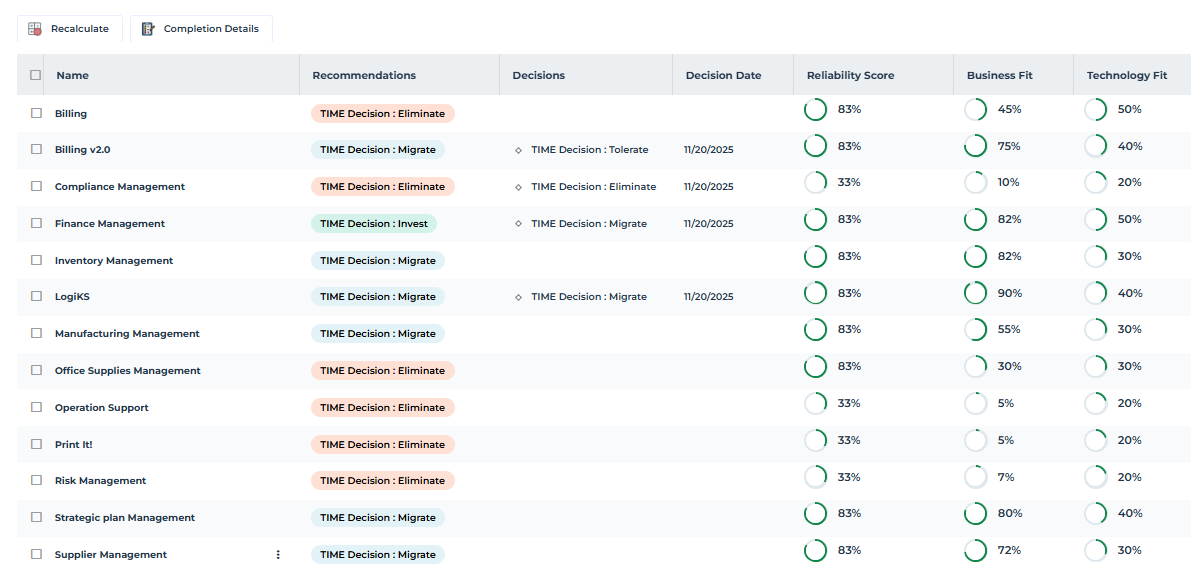Click Billing reliability score circle gauge
Viewport: 1191px width, 572px height.
click(815, 110)
